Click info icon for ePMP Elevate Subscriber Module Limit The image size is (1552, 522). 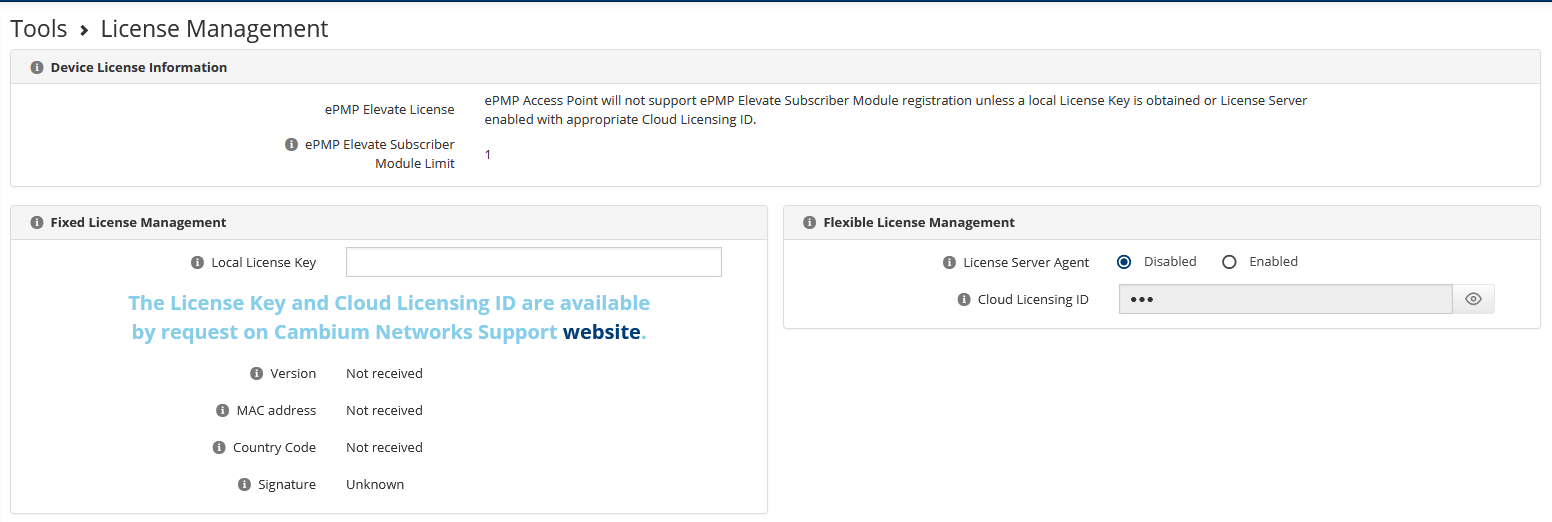click(291, 145)
